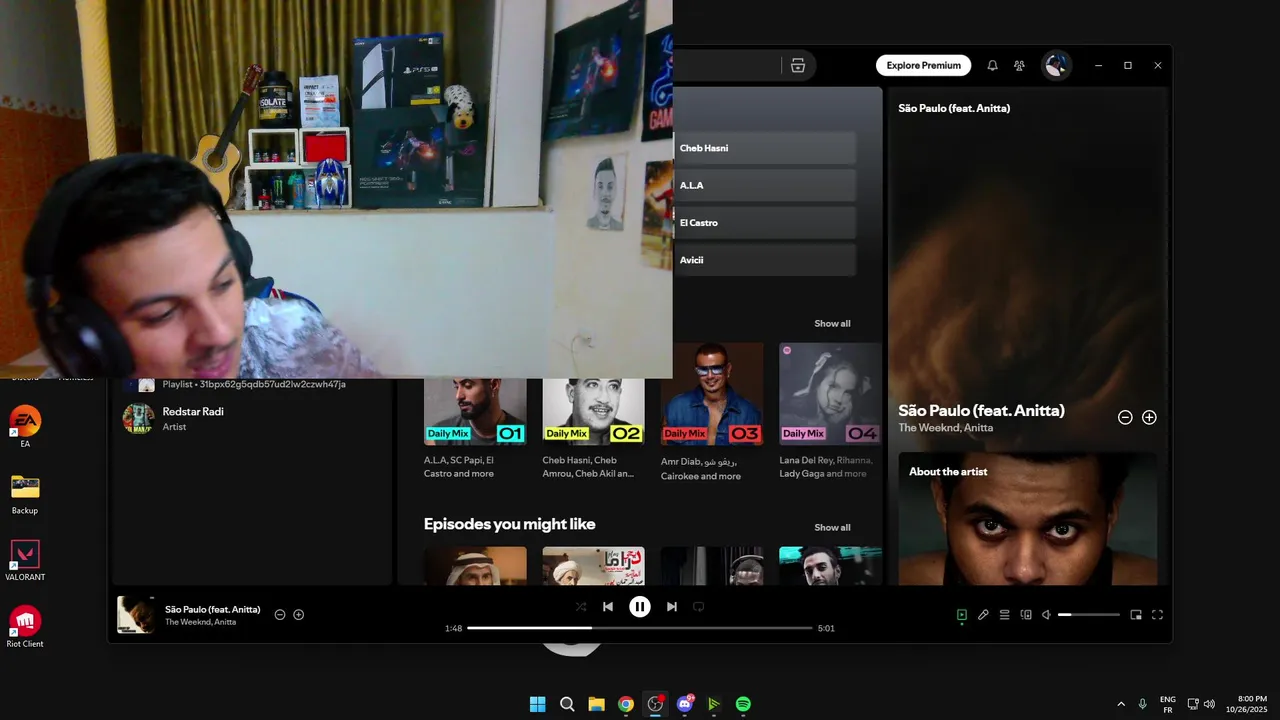
Task: Switch to OBS Studio in the taskbar
Action: coord(655,704)
